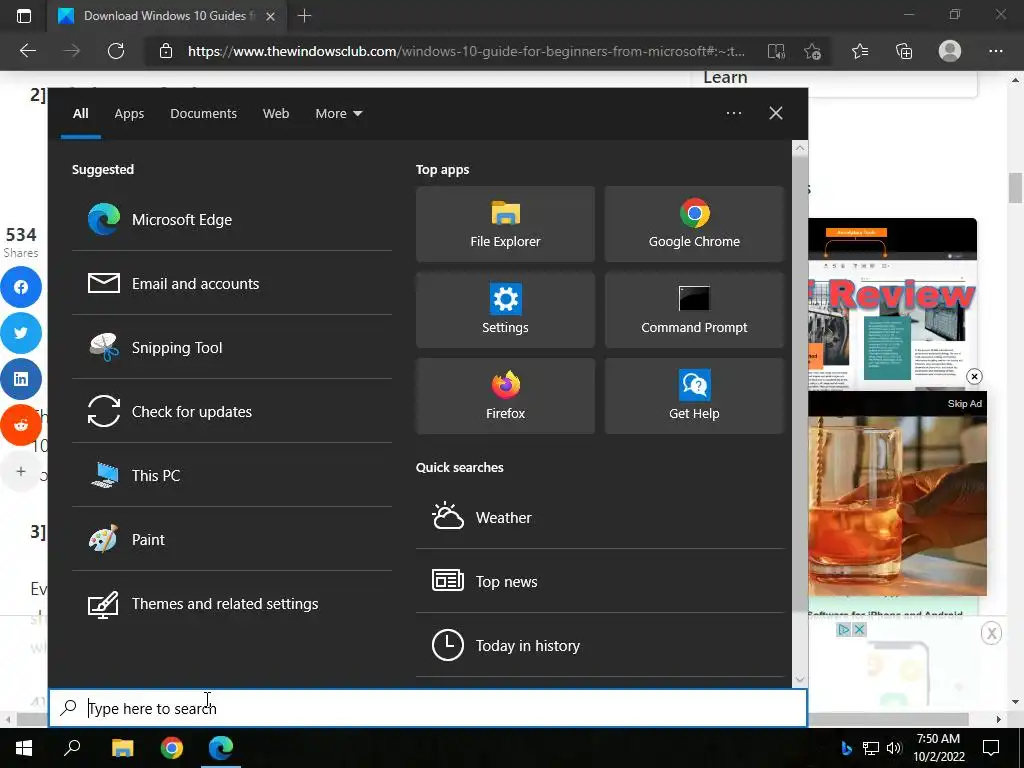Close the Download Windows 10 Guides tab
Viewport: 1024px width, 768px height.
pyautogui.click(x=270, y=16)
